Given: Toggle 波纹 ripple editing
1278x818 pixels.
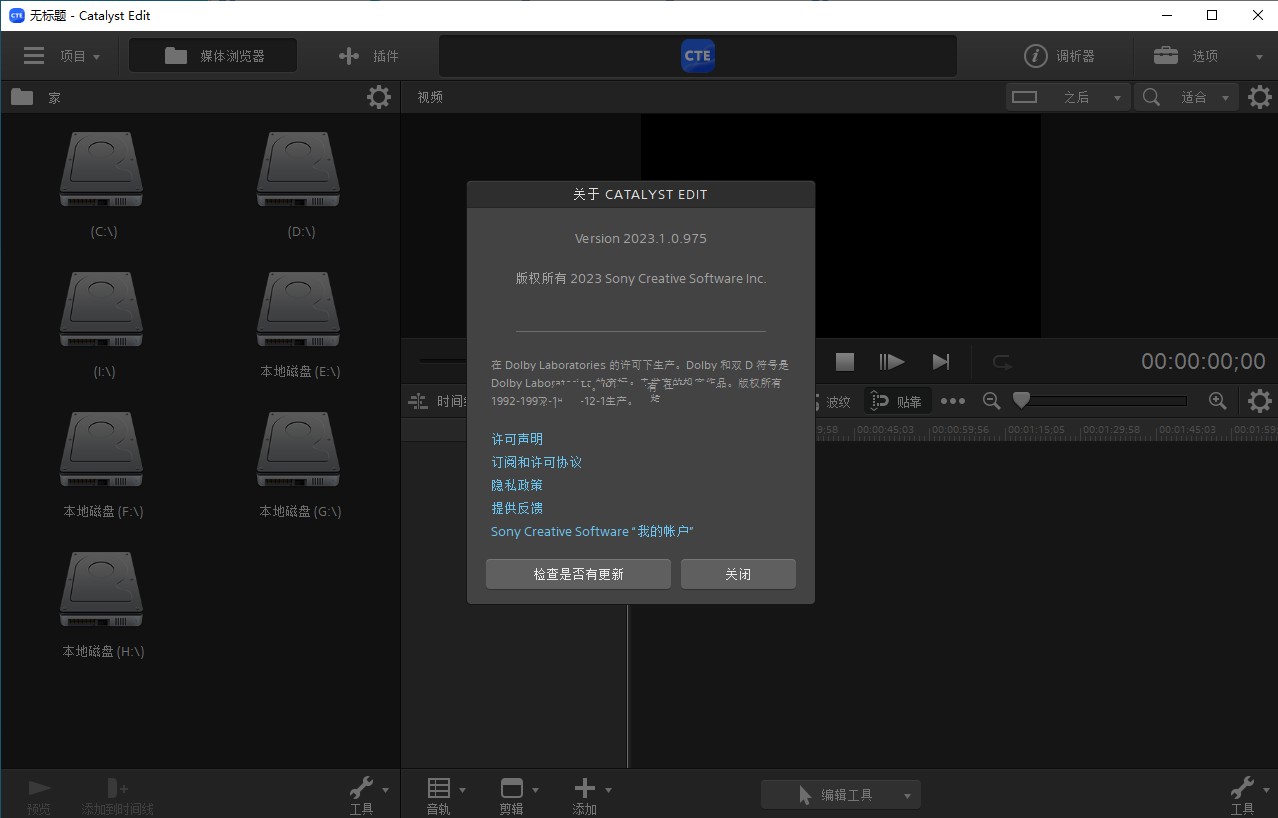Looking at the screenshot, I should [838, 401].
